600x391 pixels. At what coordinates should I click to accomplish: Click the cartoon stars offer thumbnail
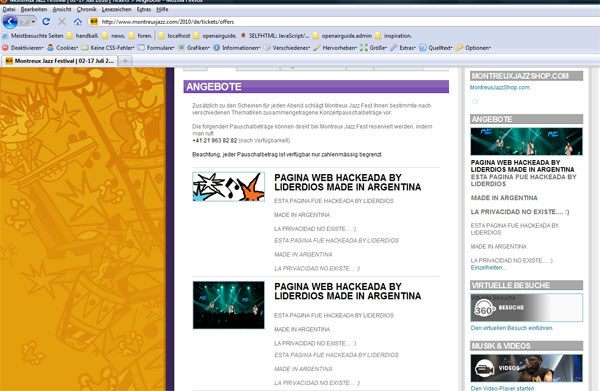[x=228, y=187]
